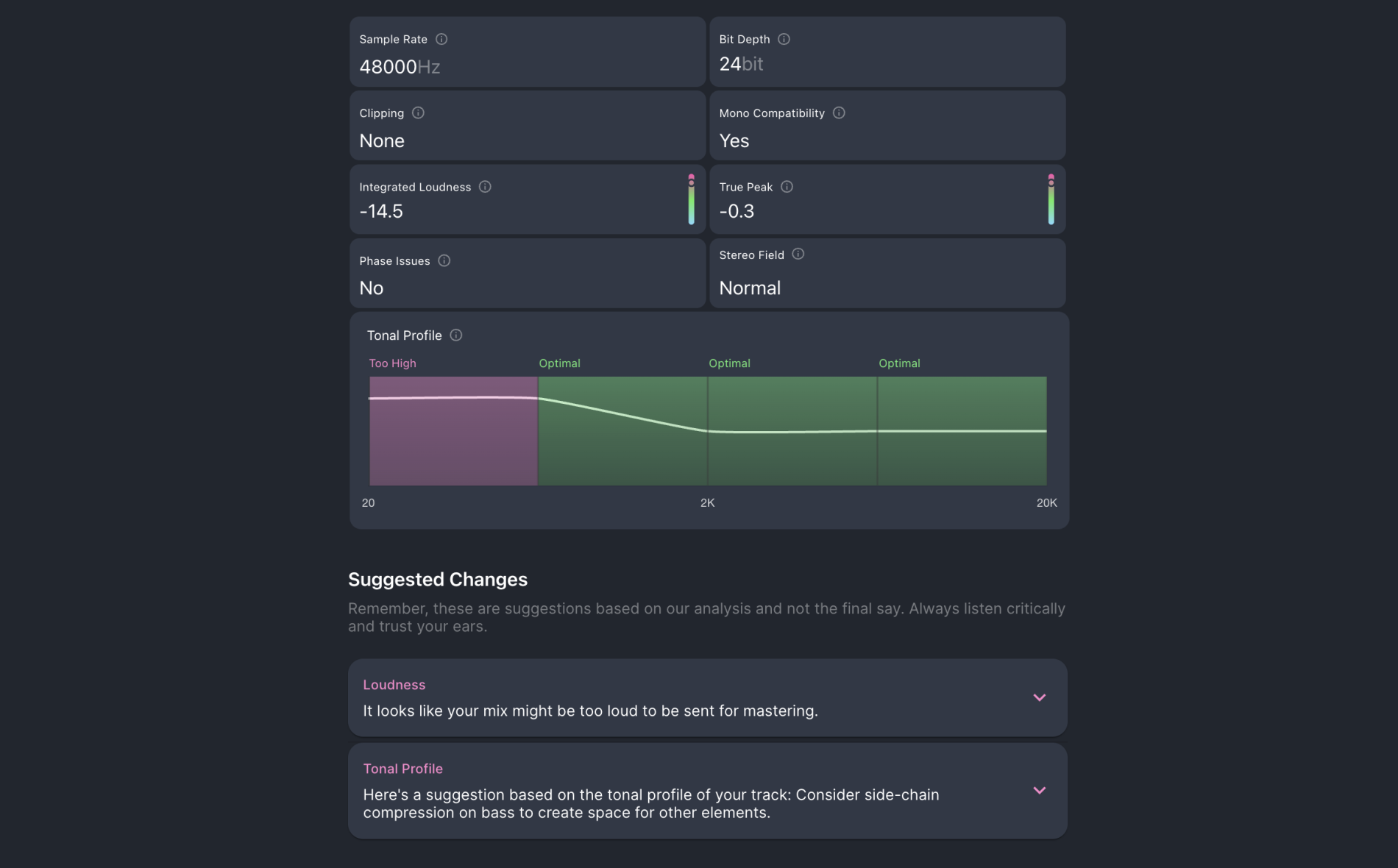Click the True Peak level meter
Image resolution: width=1398 pixels, height=868 pixels.
1051,199
